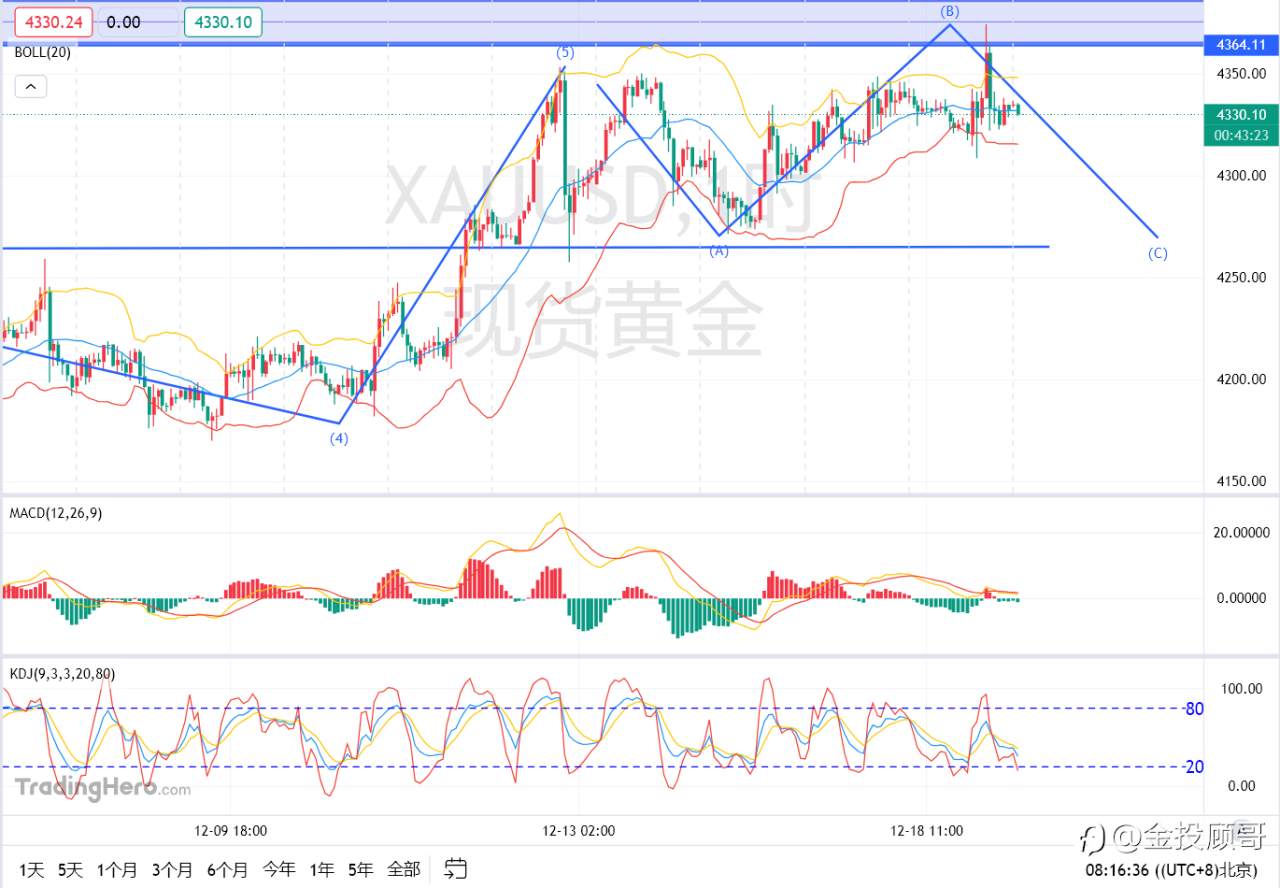
Task: Select the 全部 all-history range
Action: pyautogui.click(x=404, y=870)
